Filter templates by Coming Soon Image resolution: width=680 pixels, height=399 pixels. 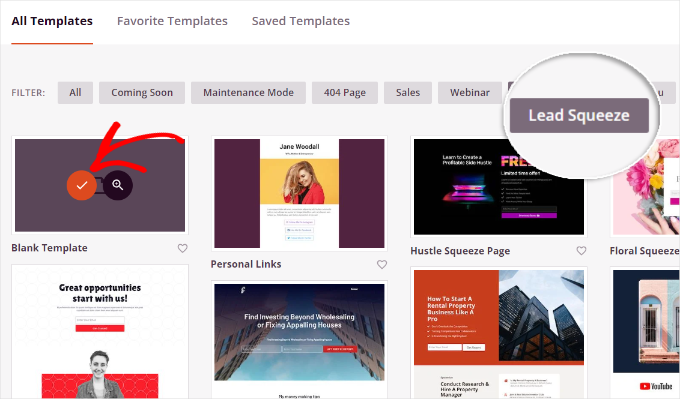[142, 92]
